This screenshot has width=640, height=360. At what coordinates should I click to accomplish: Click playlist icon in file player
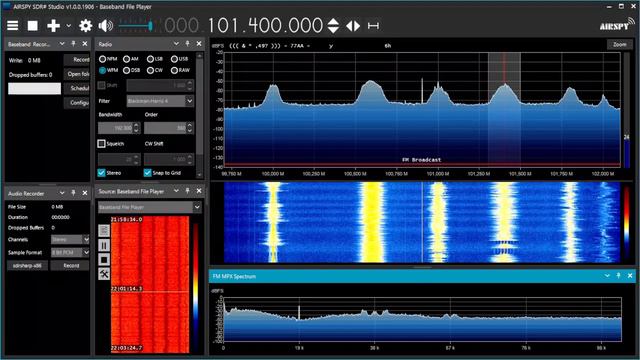(104, 231)
